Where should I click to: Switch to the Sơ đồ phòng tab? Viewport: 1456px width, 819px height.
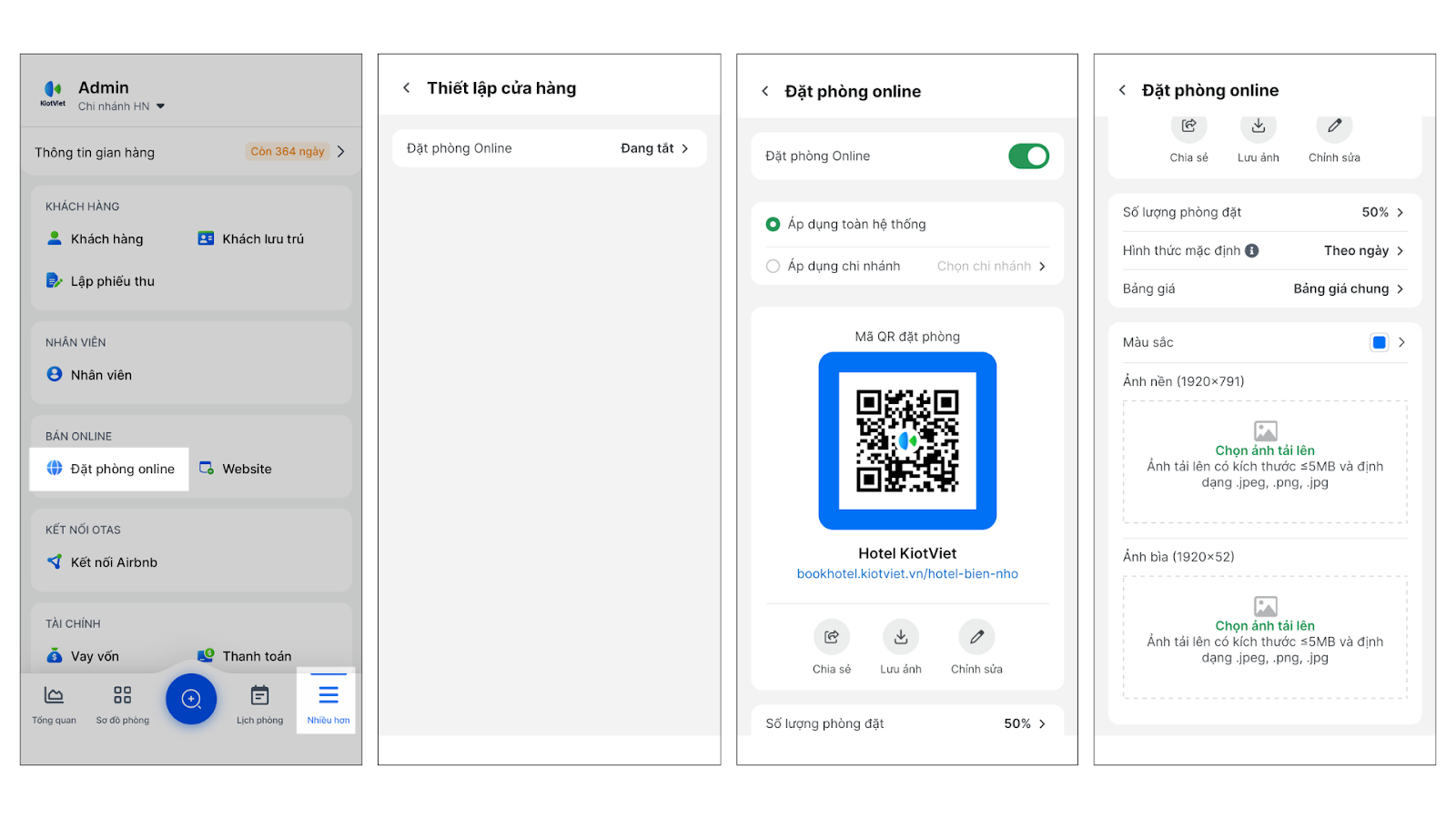click(x=123, y=704)
